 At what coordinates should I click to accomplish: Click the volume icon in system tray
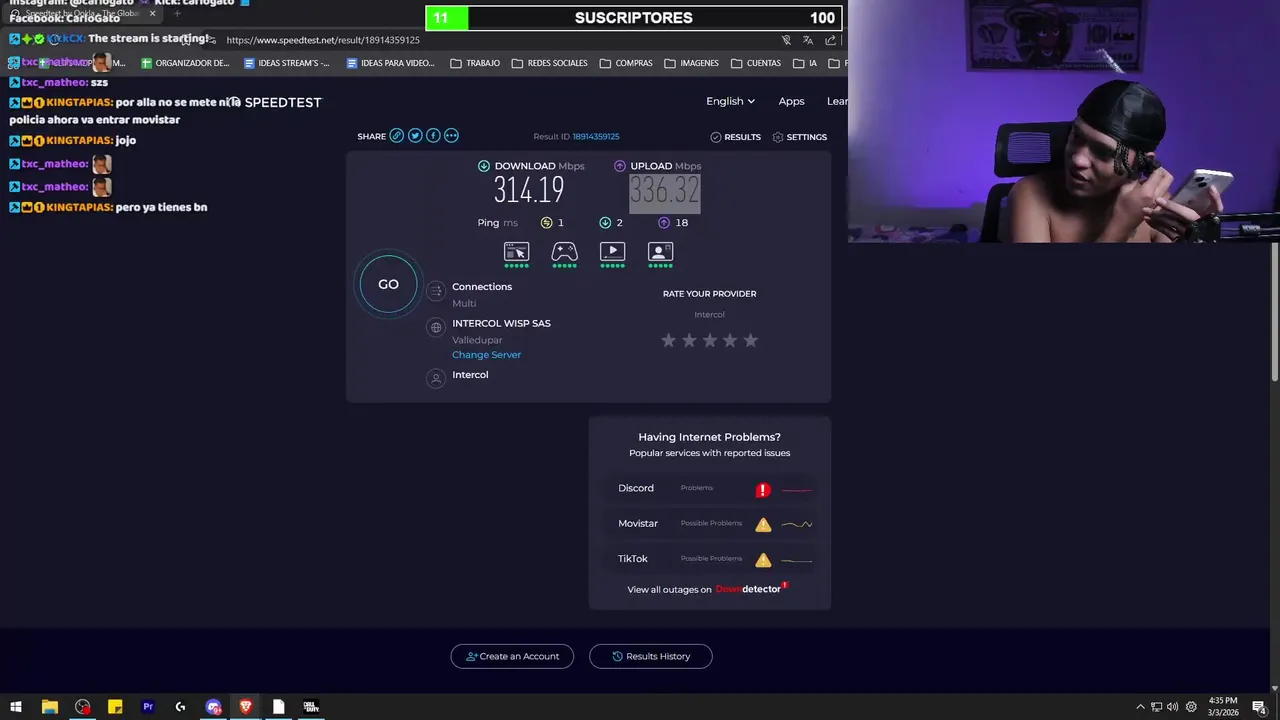[1172, 707]
